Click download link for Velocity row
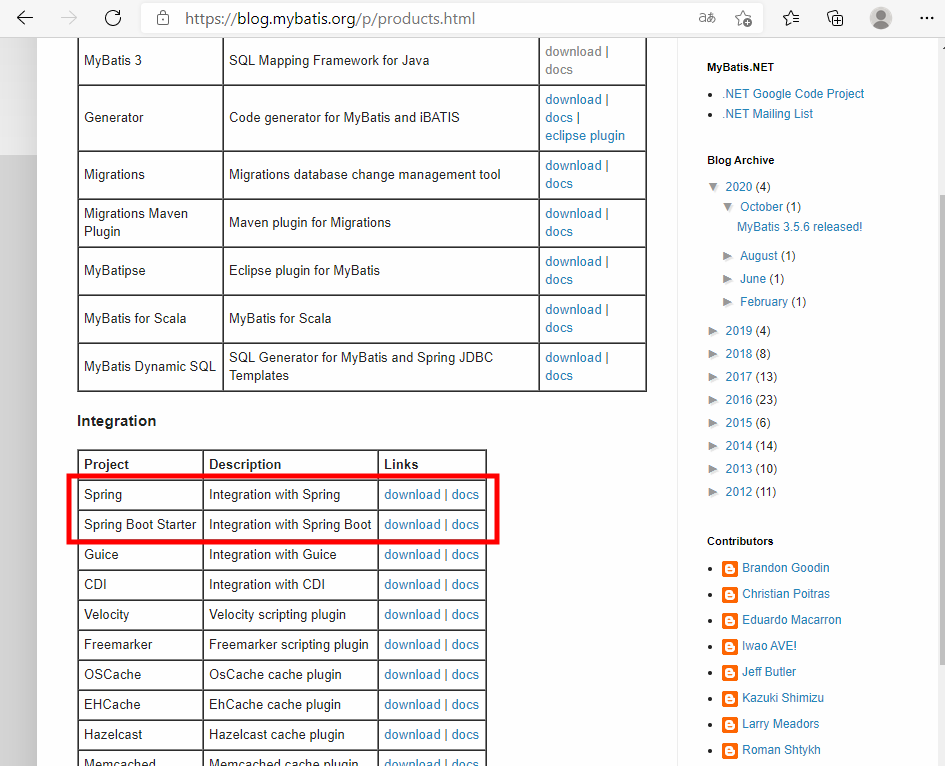The height and width of the screenshot is (766, 945). [412, 615]
